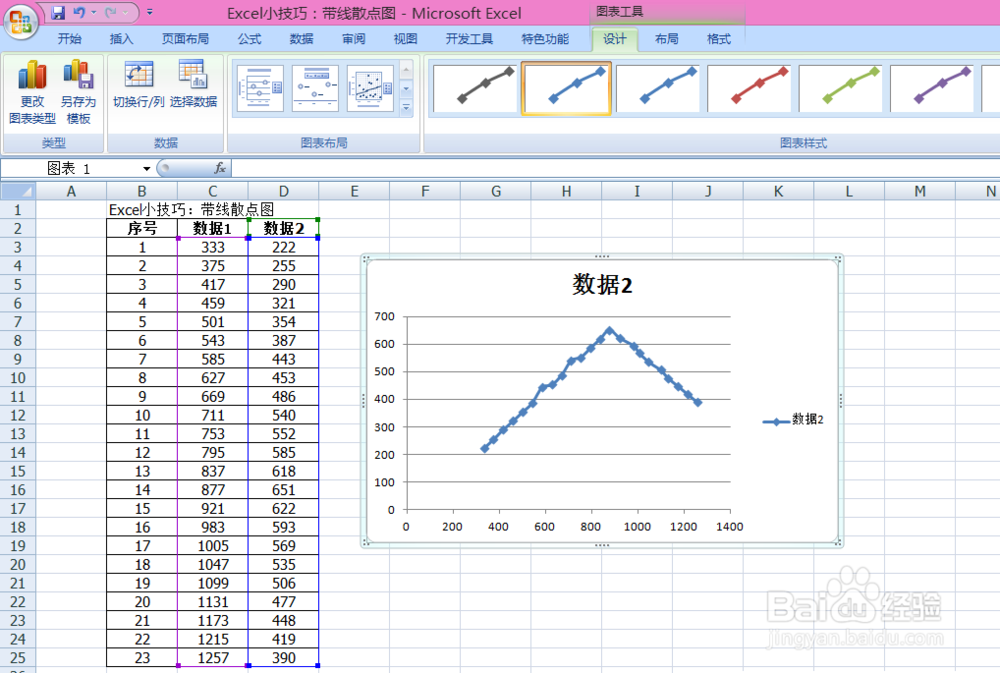
Task: Select column K header
Action: coord(778,191)
